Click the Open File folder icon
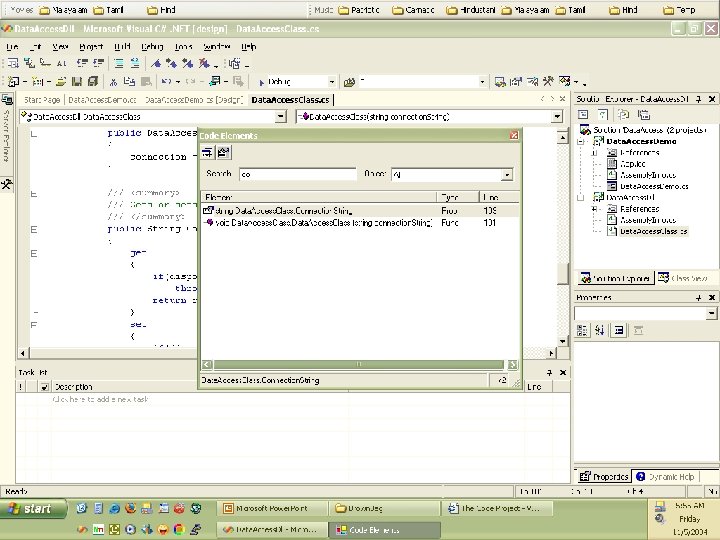The height and width of the screenshot is (540, 720). (x=61, y=82)
